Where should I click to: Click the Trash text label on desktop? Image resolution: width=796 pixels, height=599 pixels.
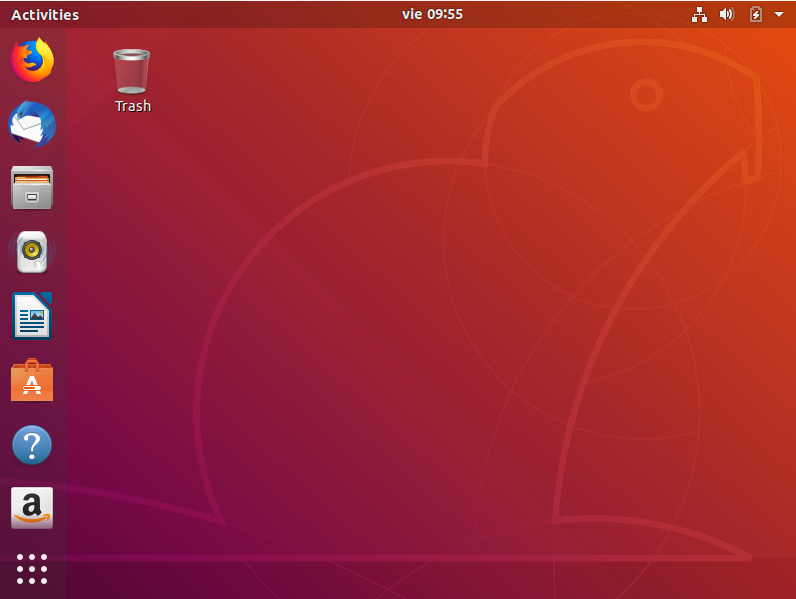coord(132,106)
